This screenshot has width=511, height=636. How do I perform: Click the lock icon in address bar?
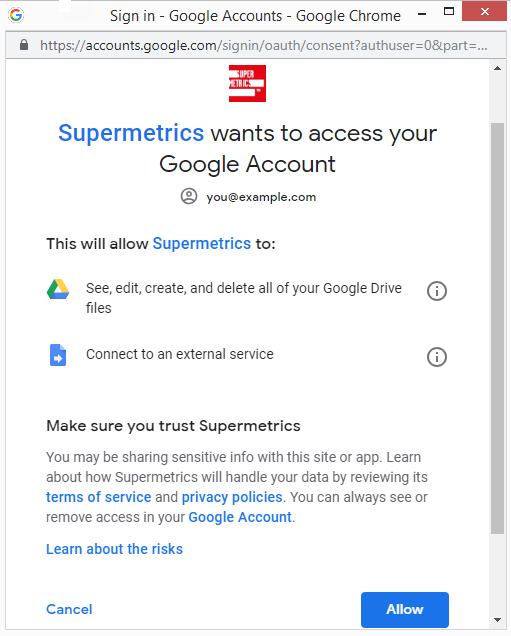tap(24, 45)
